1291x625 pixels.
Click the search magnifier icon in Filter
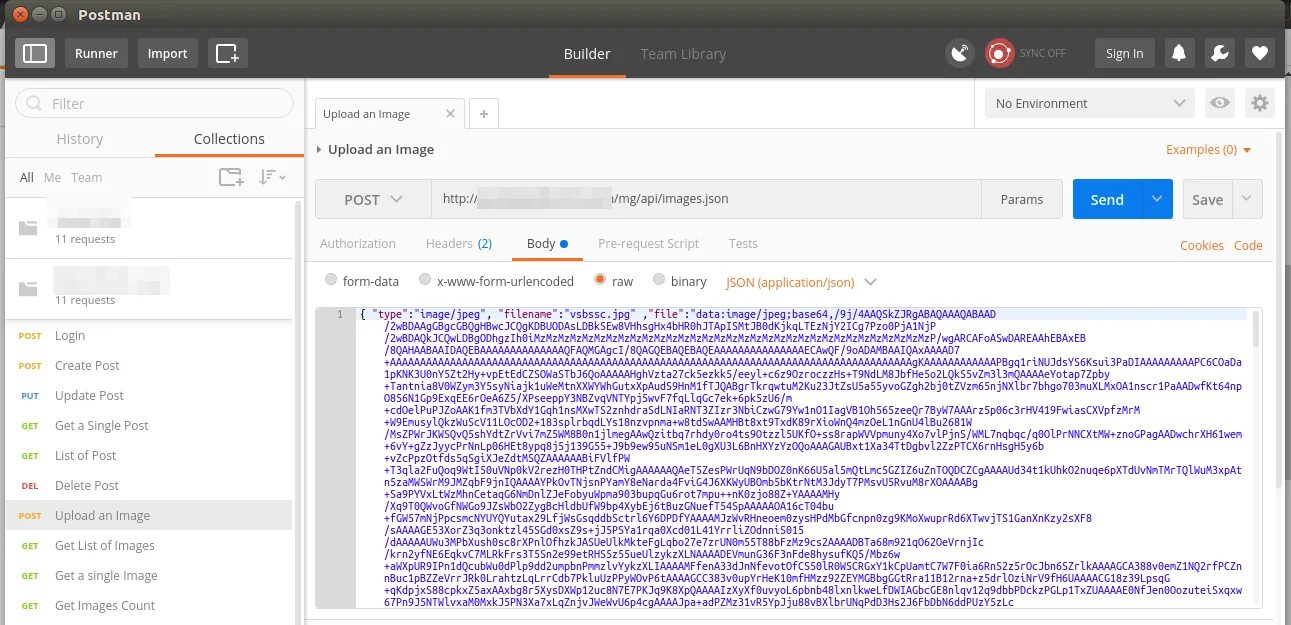click(34, 103)
